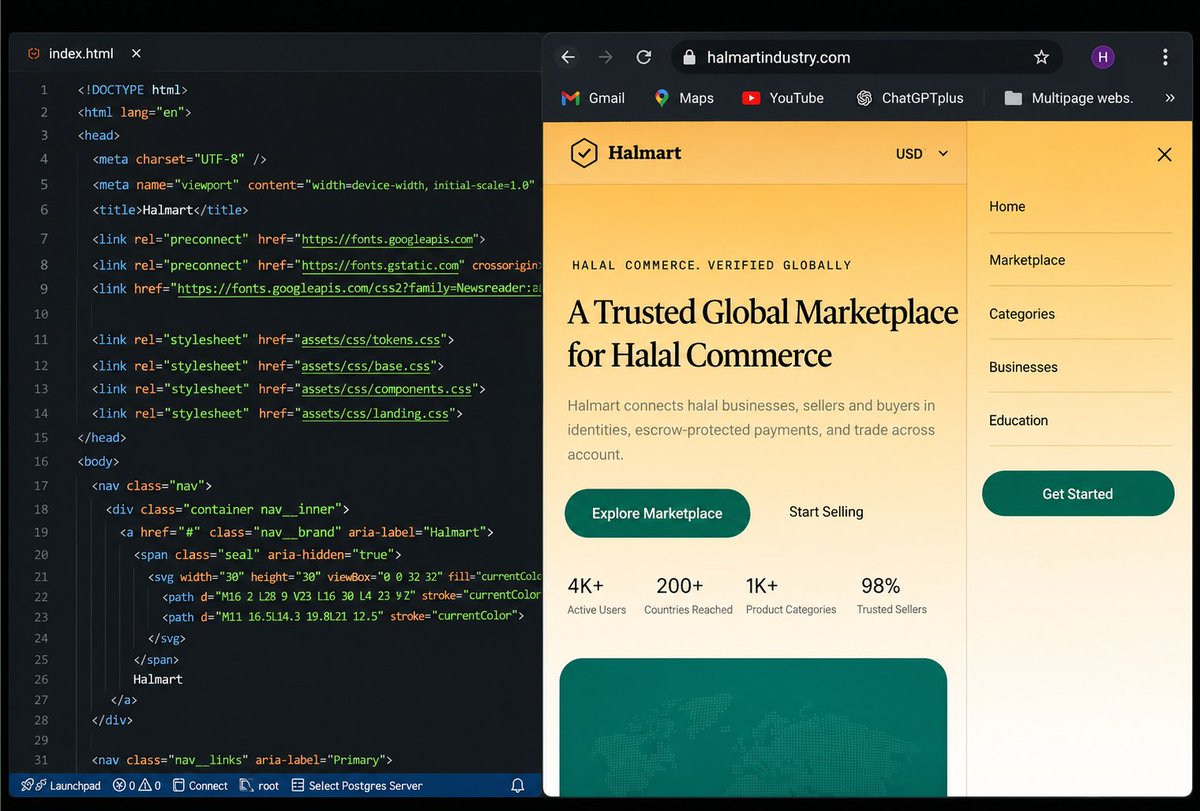
Task: Close the index.html editor tab
Action: 136,54
